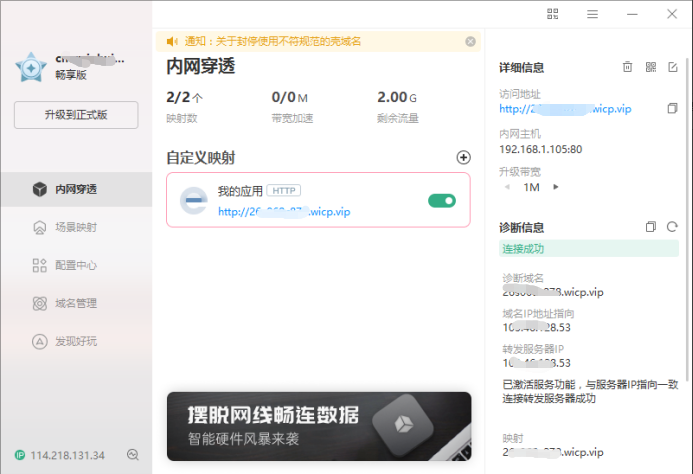Open network diagnostic icon beside IP address
The height and width of the screenshot is (474, 693).
pos(133,455)
